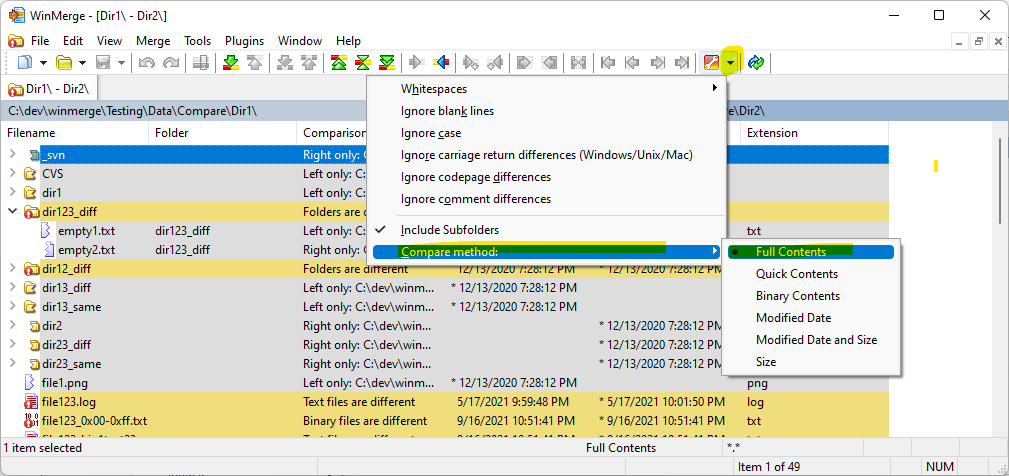
Task: Sort by the Extension column header
Action: click(x=814, y=133)
